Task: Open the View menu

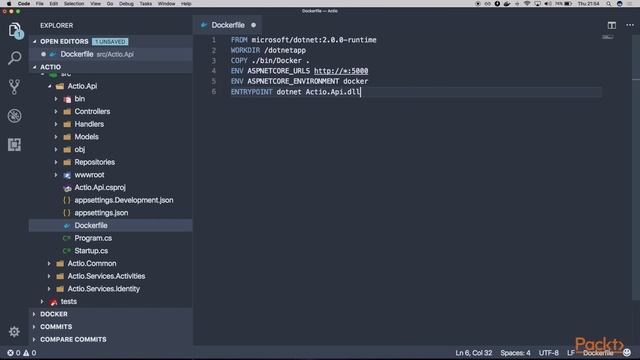Action: [96, 4]
